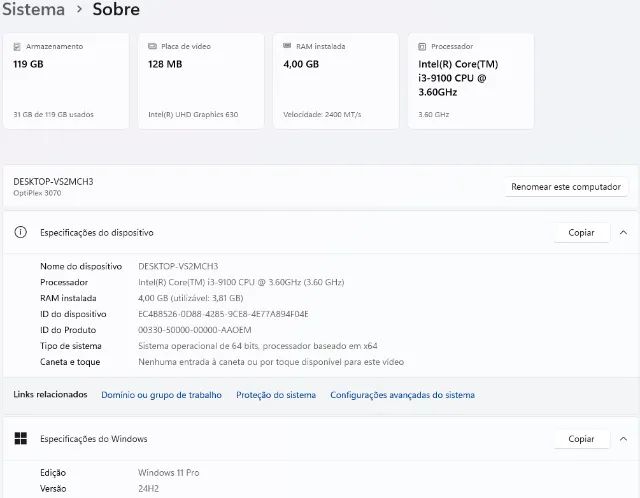Click the video card icon beside Placa de vídeo
This screenshot has width=640, height=498.
coord(152,46)
